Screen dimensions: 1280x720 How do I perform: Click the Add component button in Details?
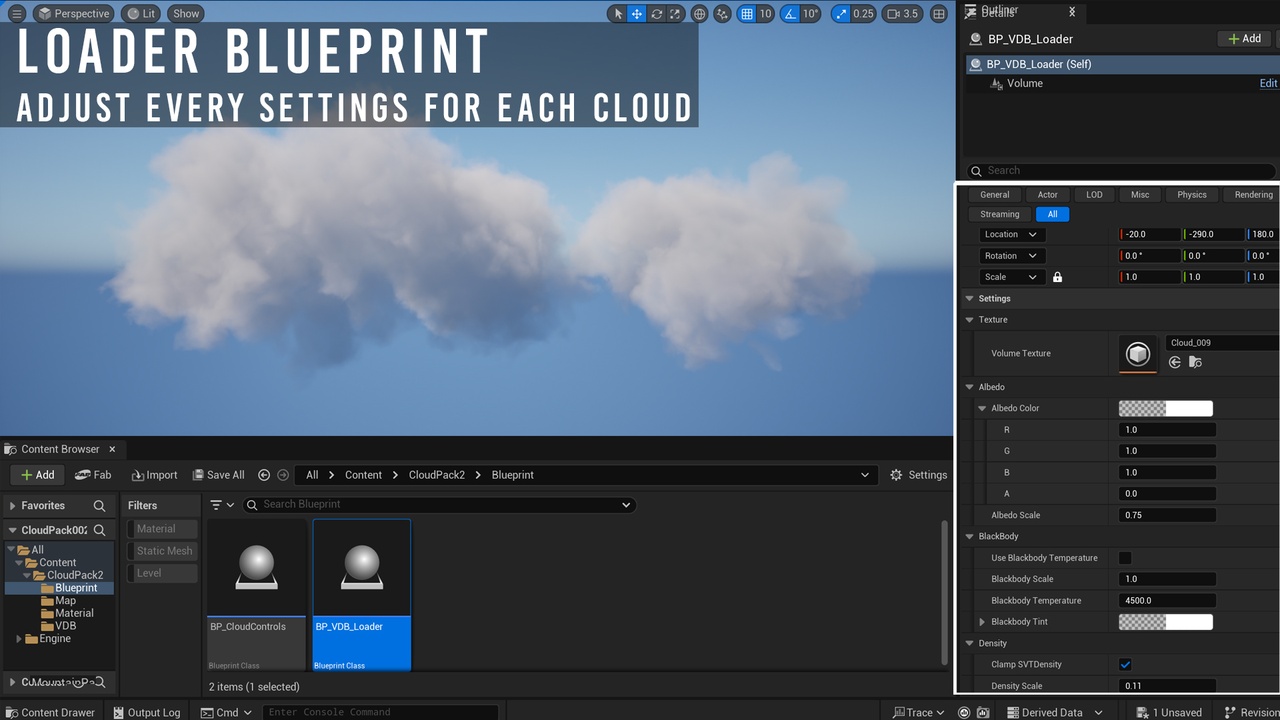[1243, 38]
